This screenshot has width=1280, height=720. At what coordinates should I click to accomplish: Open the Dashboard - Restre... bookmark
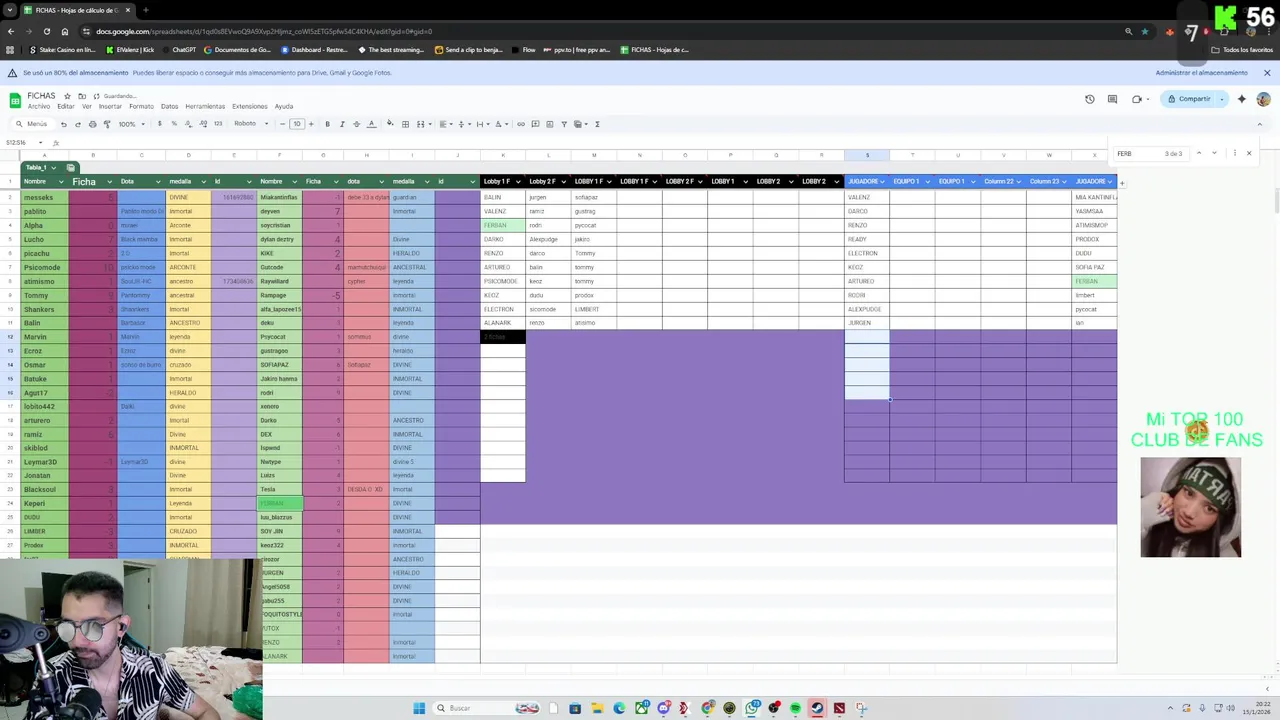tap(315, 49)
